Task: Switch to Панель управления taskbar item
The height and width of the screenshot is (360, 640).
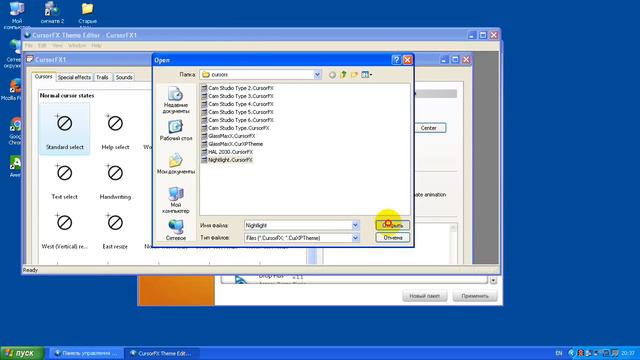Action: [86, 353]
